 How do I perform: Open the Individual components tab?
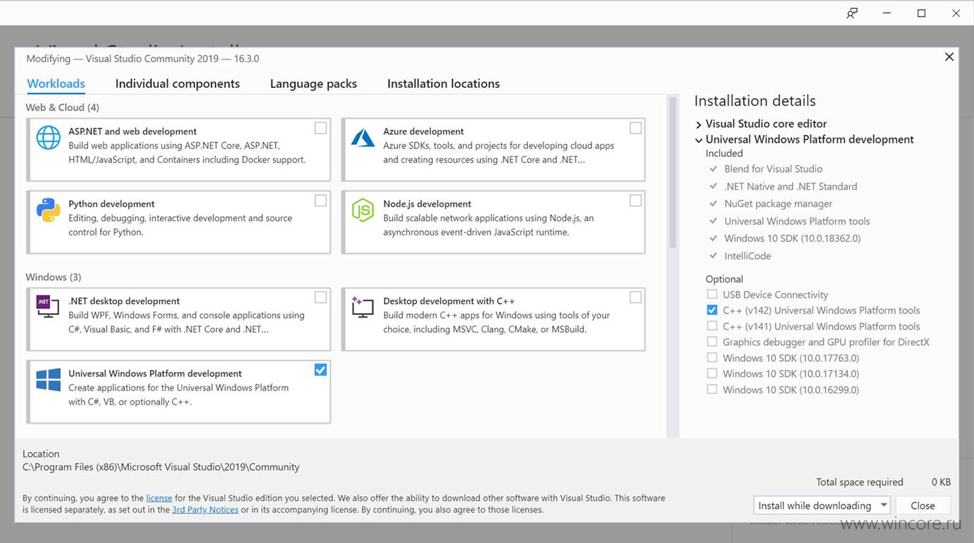point(177,83)
